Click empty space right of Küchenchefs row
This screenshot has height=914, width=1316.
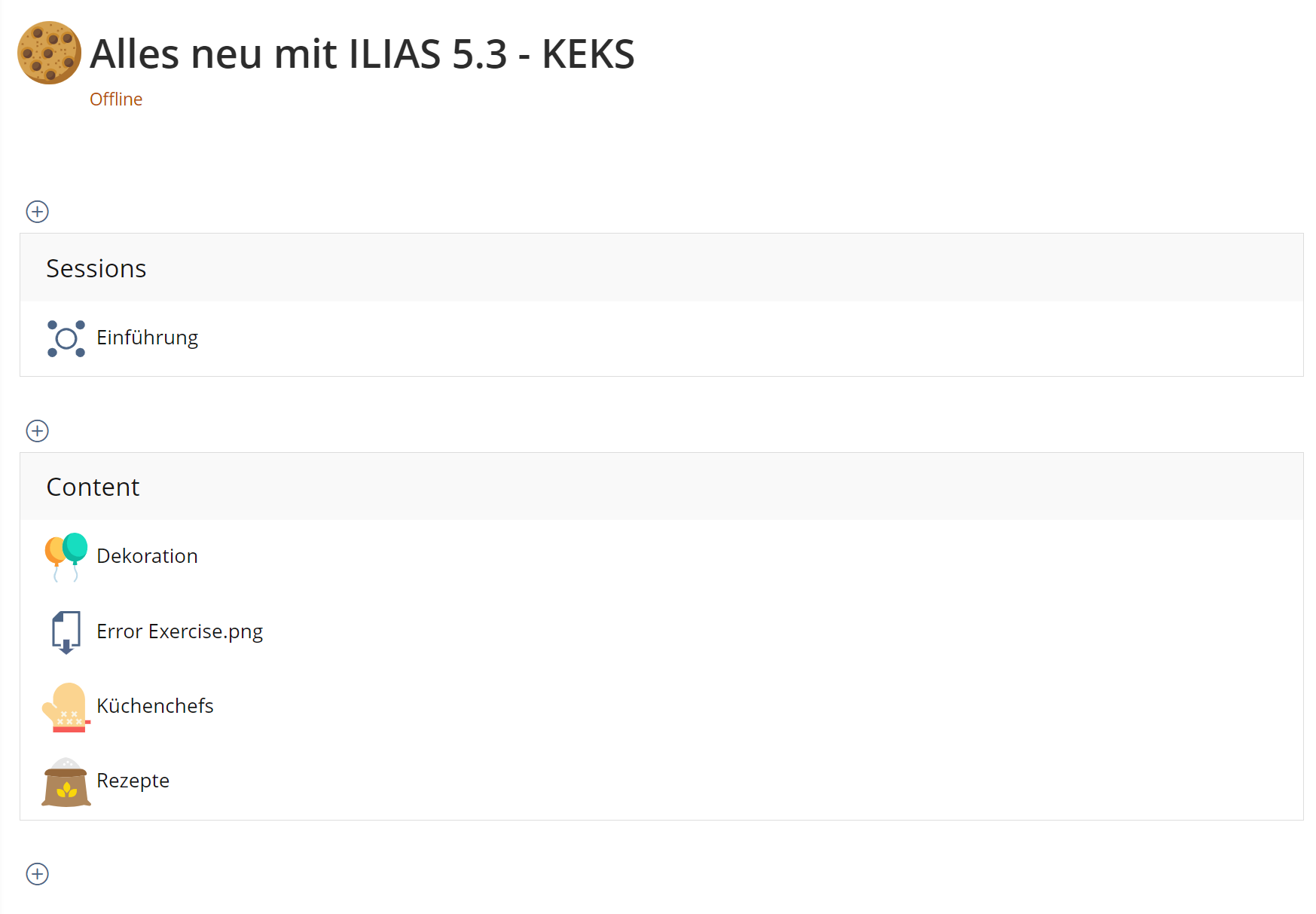(x=753, y=706)
